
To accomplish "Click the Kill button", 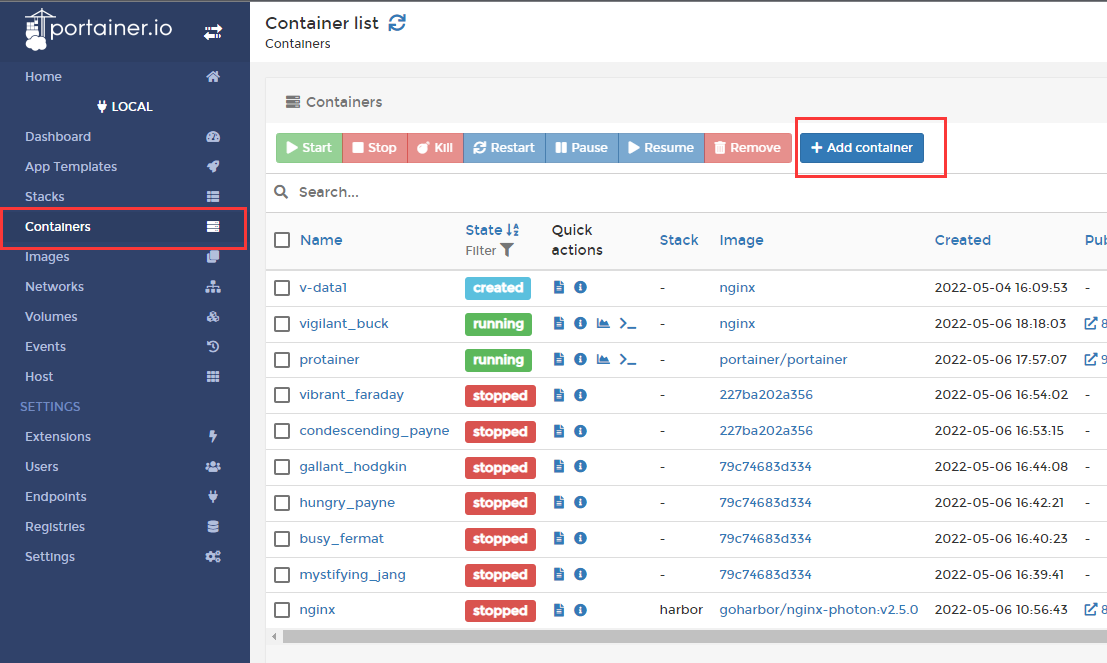I will 435,148.
